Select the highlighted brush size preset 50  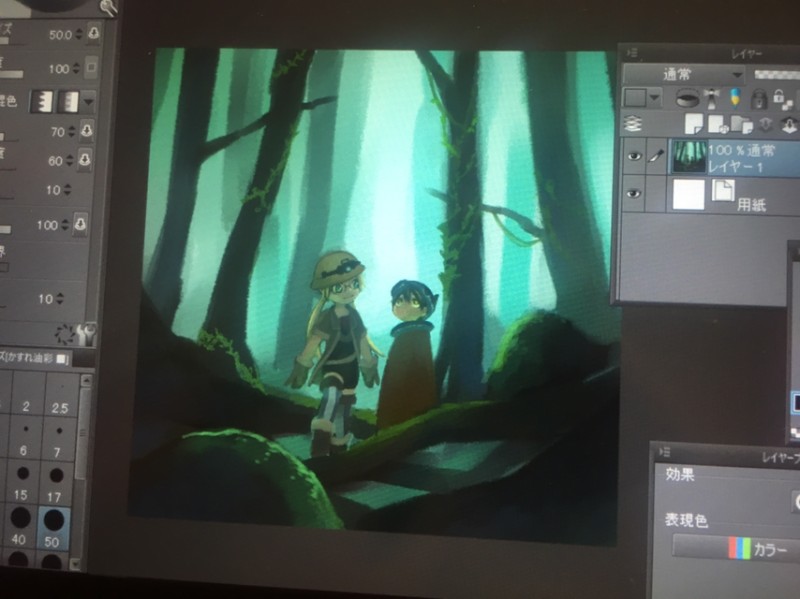[x=53, y=528]
